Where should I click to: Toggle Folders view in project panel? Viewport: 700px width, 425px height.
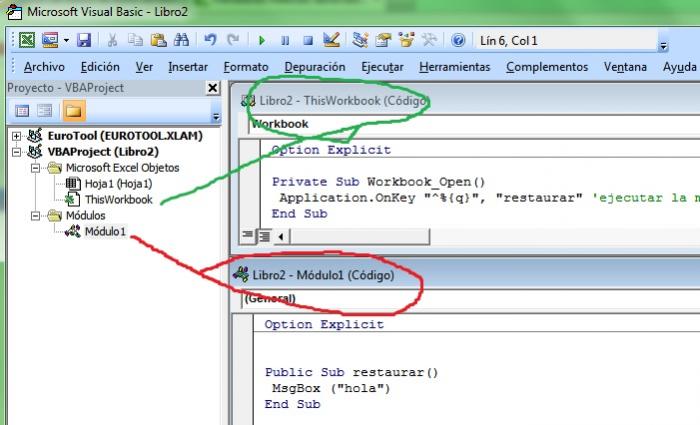click(74, 110)
